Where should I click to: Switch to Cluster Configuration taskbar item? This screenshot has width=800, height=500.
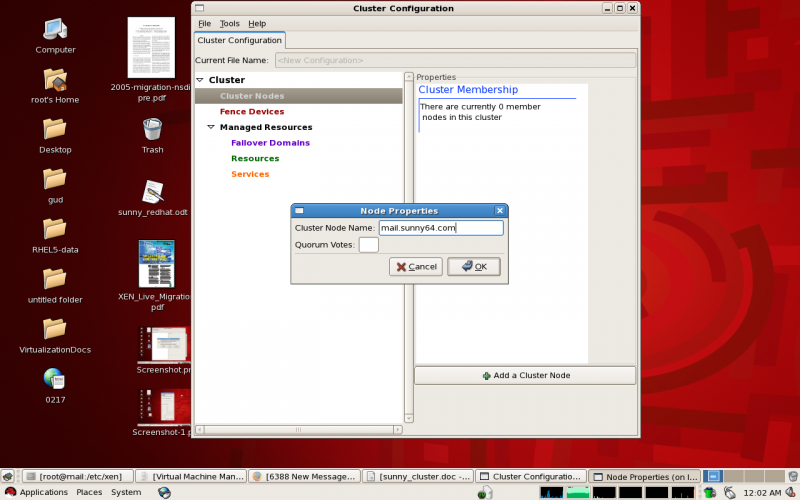(531, 477)
